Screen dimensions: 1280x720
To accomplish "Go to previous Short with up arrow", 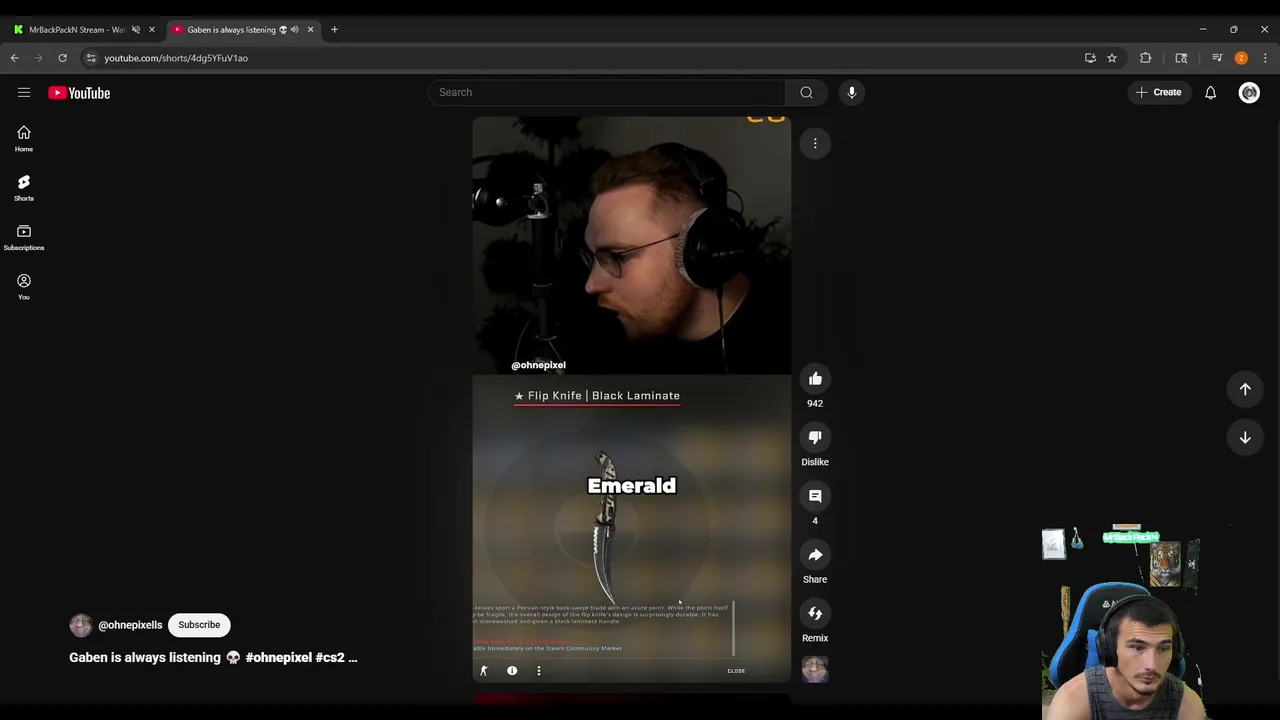I will pyautogui.click(x=1245, y=389).
